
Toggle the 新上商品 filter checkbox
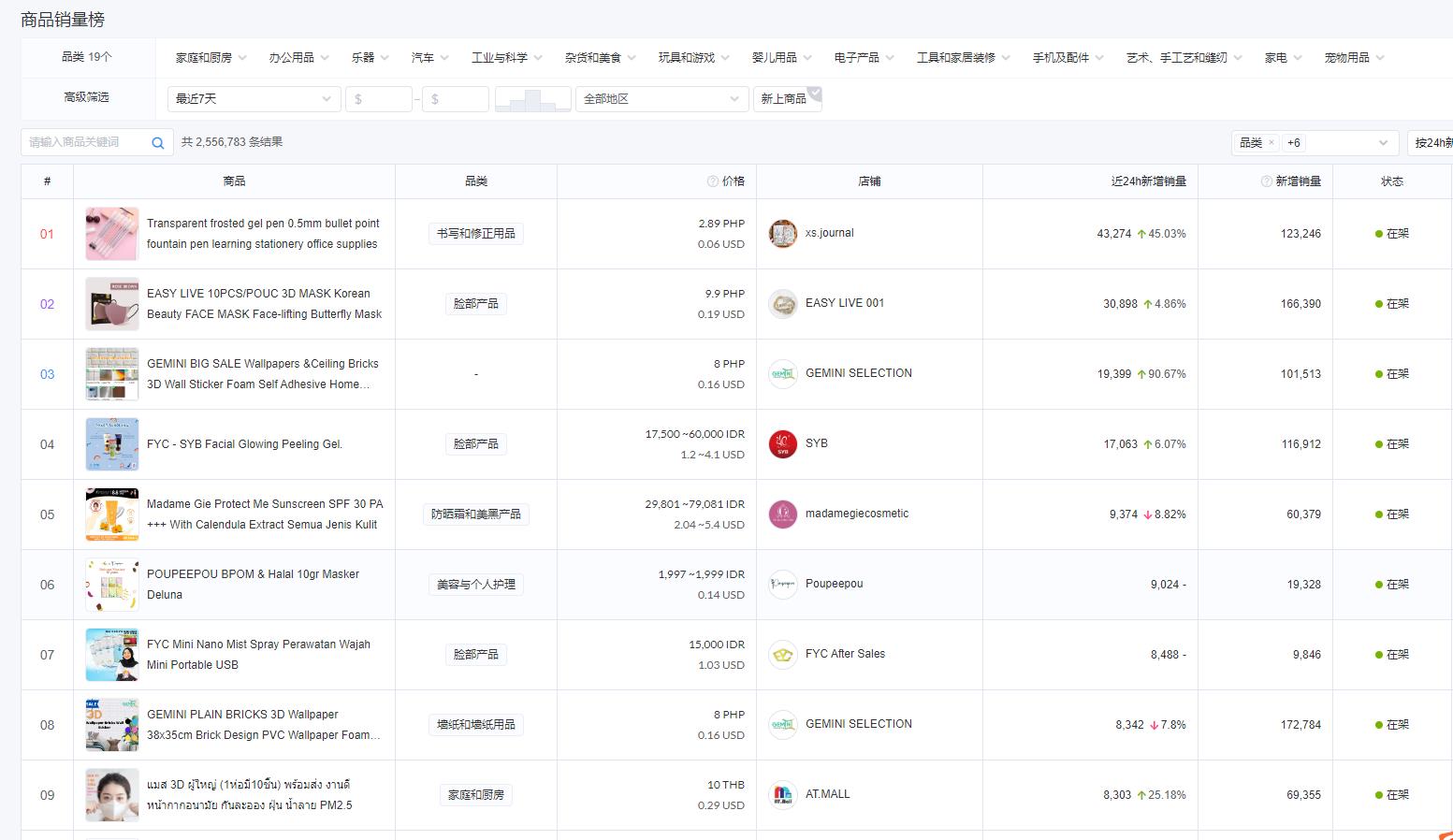pyautogui.click(x=788, y=98)
